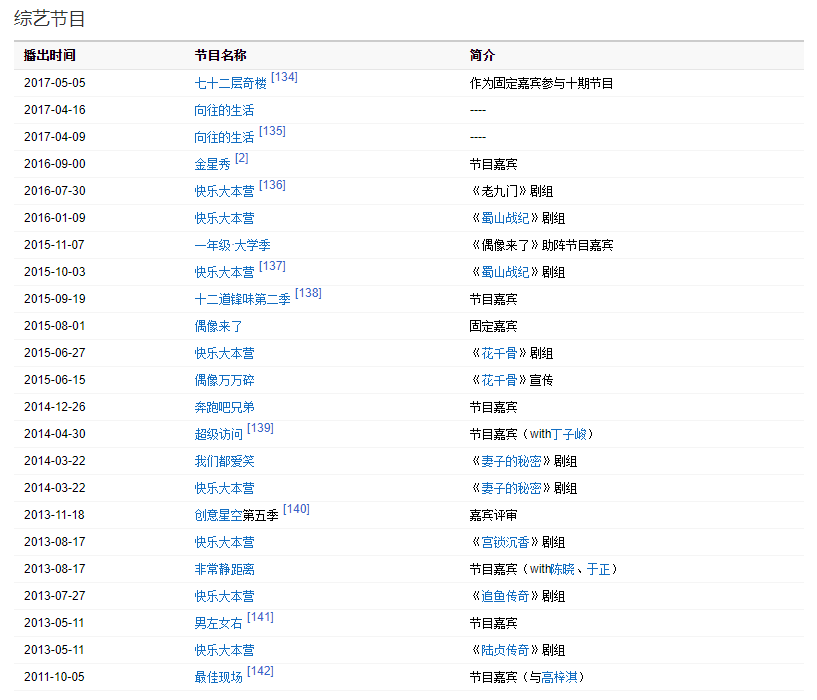This screenshot has height=700, width=817.
Task: Open the 金星秀 program link
Action: 212,165
